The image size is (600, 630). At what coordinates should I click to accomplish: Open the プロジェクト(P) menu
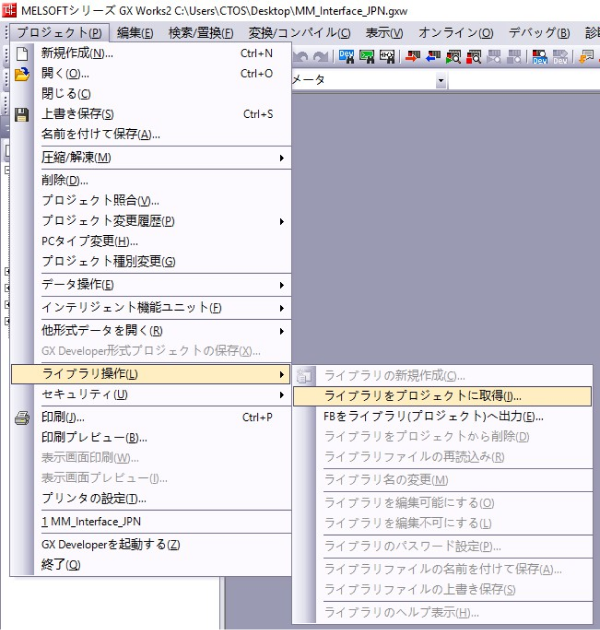[59, 33]
